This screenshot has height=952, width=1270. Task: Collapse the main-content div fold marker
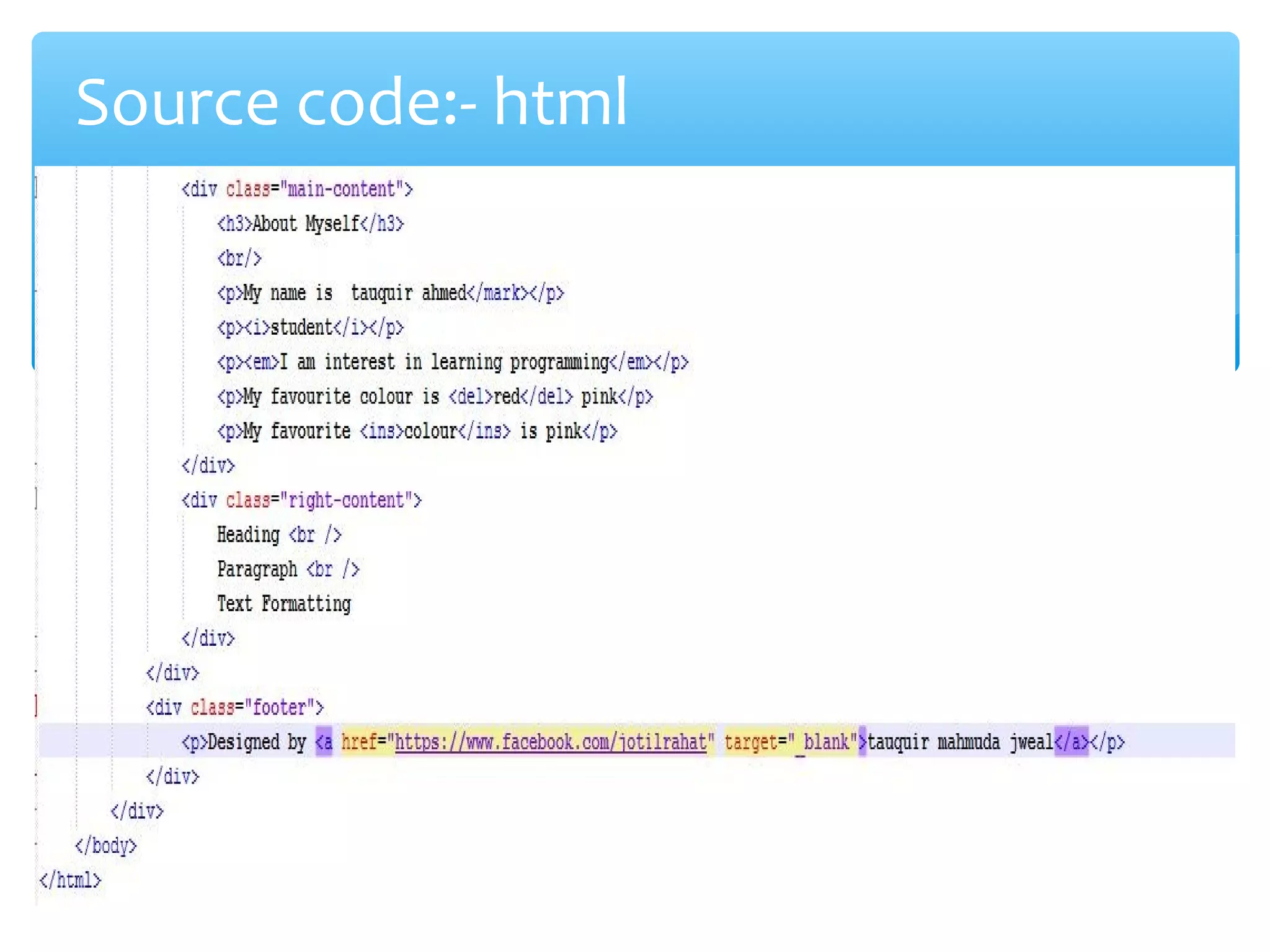tap(36, 188)
